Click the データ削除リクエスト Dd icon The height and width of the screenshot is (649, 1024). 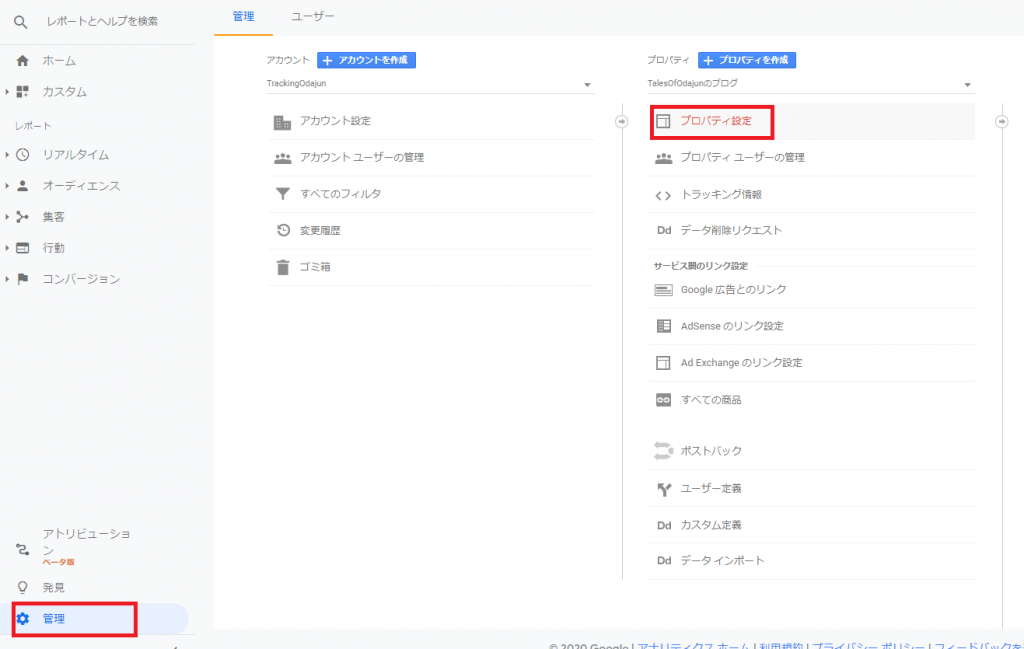[664, 230]
